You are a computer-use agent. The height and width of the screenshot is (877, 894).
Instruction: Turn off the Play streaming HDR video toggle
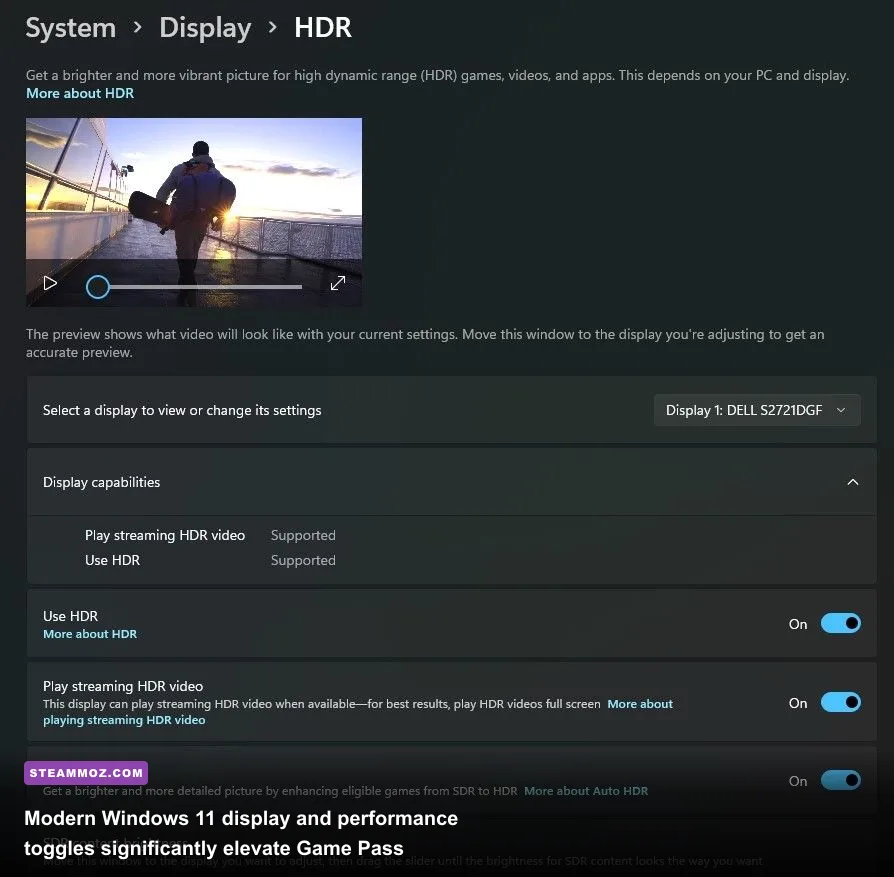[840, 702]
